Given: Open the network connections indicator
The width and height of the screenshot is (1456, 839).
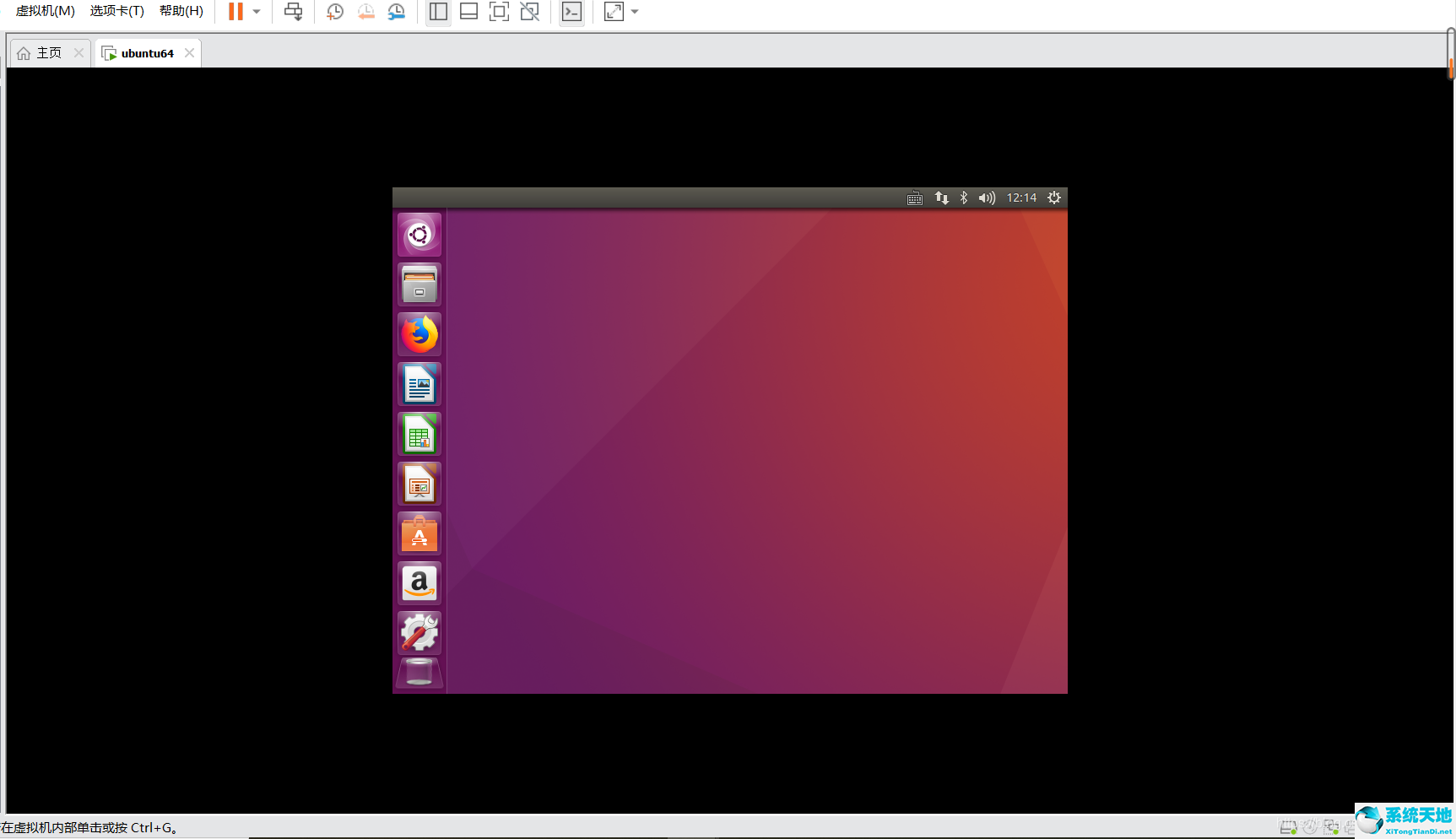Looking at the screenshot, I should click(x=942, y=198).
